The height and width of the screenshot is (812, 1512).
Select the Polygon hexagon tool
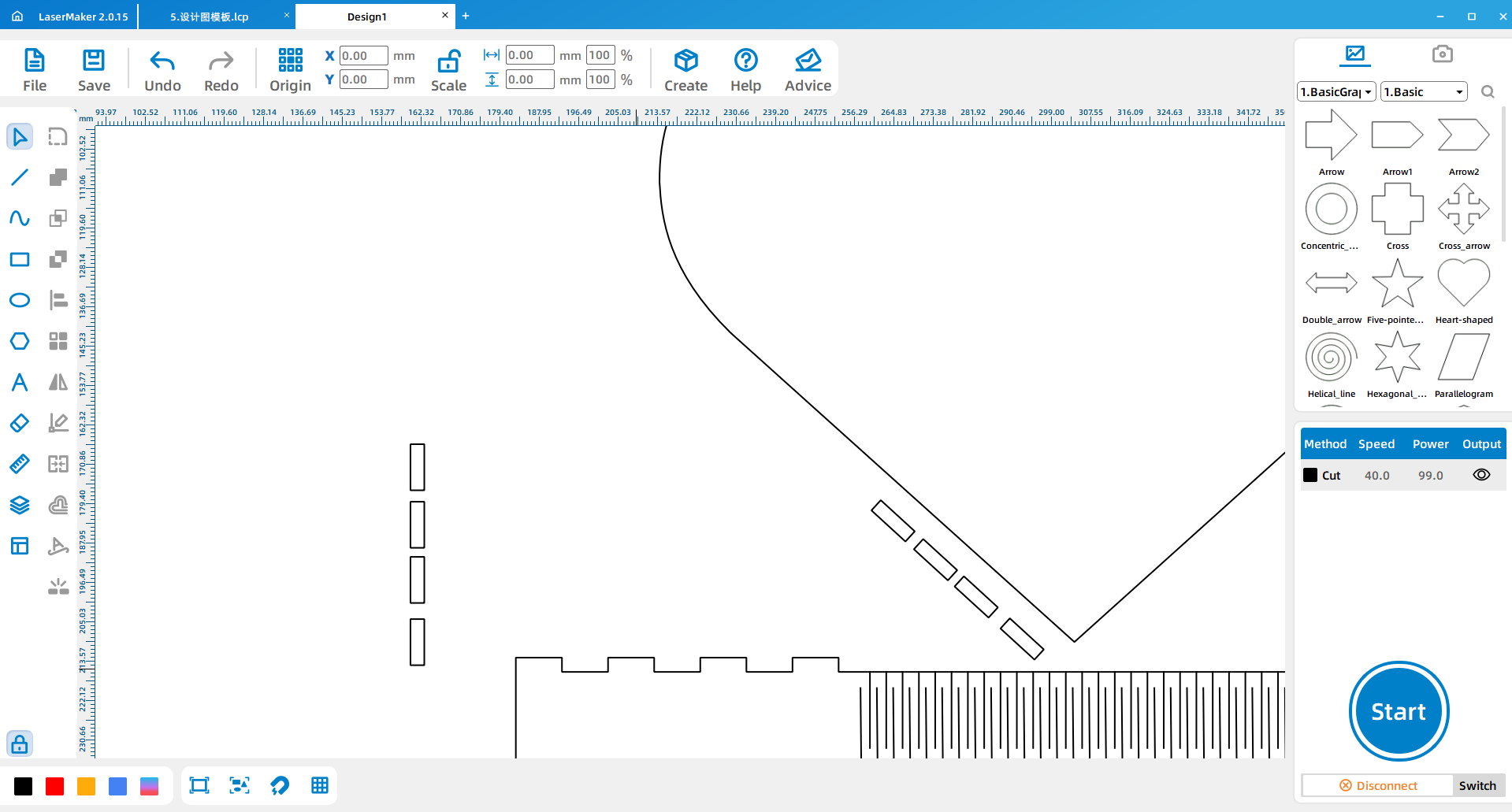click(x=20, y=341)
